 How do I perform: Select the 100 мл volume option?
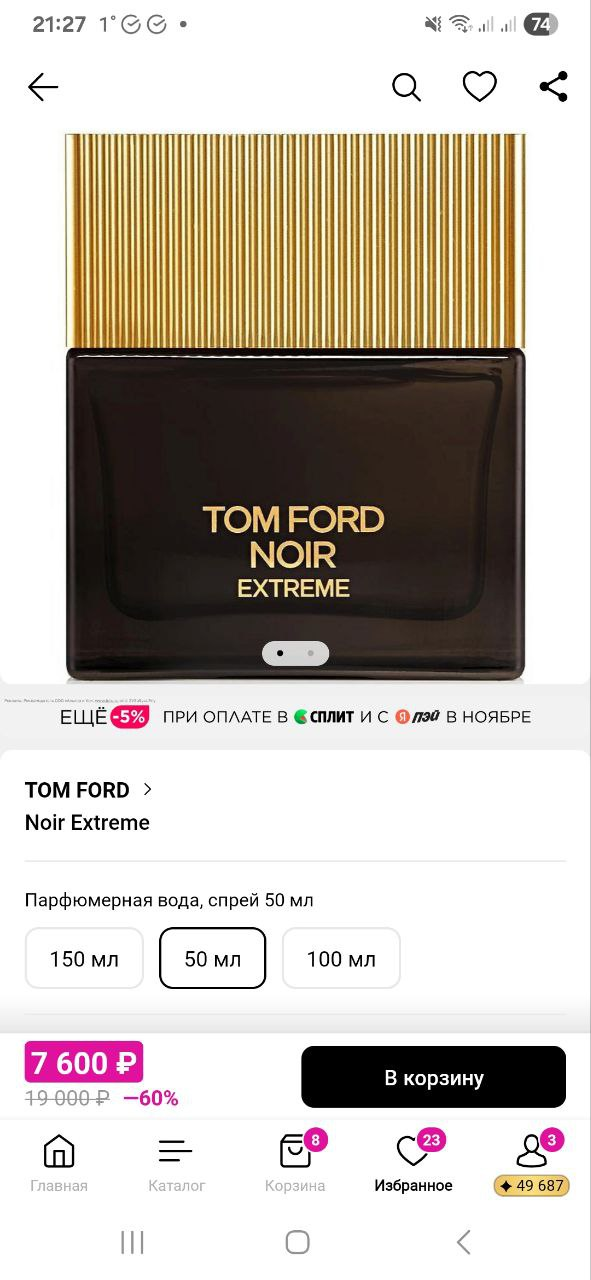(x=341, y=959)
